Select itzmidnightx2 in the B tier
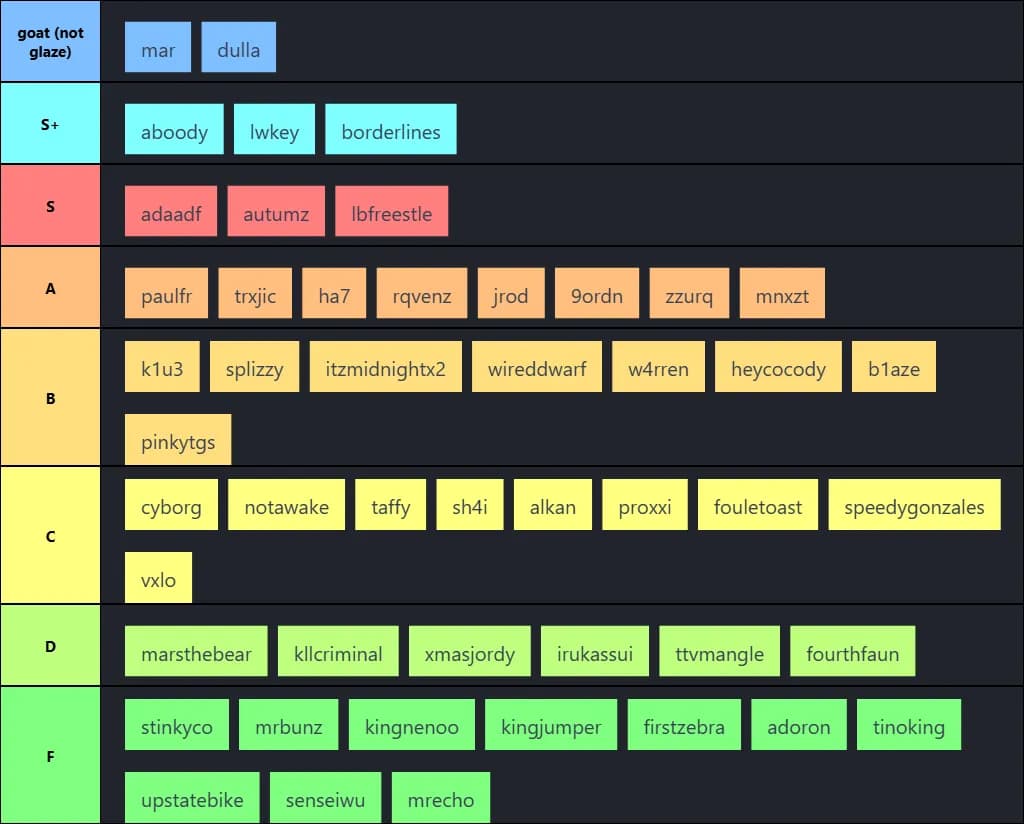This screenshot has width=1024, height=824. (385, 367)
